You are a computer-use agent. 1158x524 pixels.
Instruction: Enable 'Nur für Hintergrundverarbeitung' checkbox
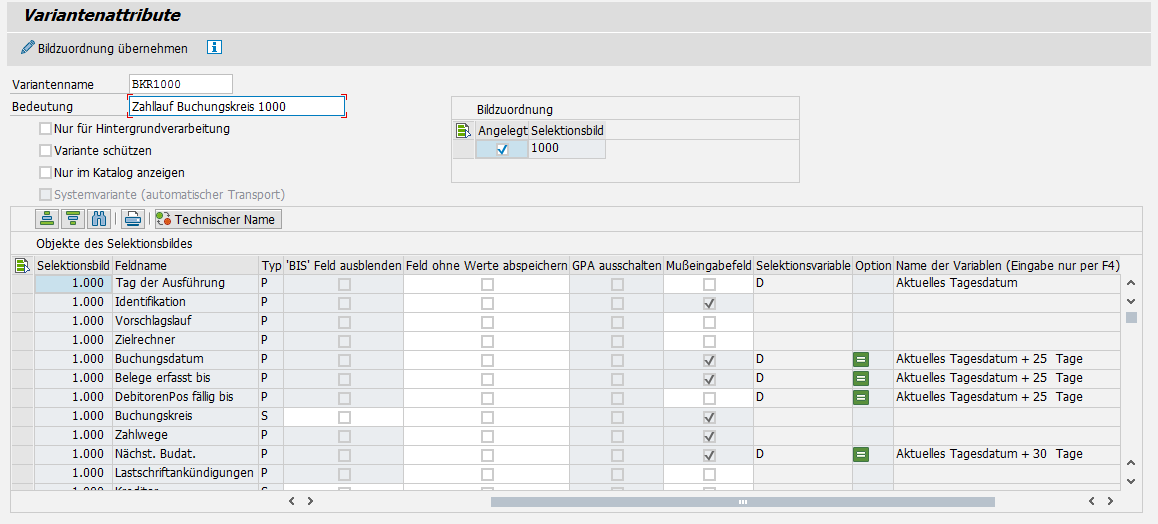[45, 129]
